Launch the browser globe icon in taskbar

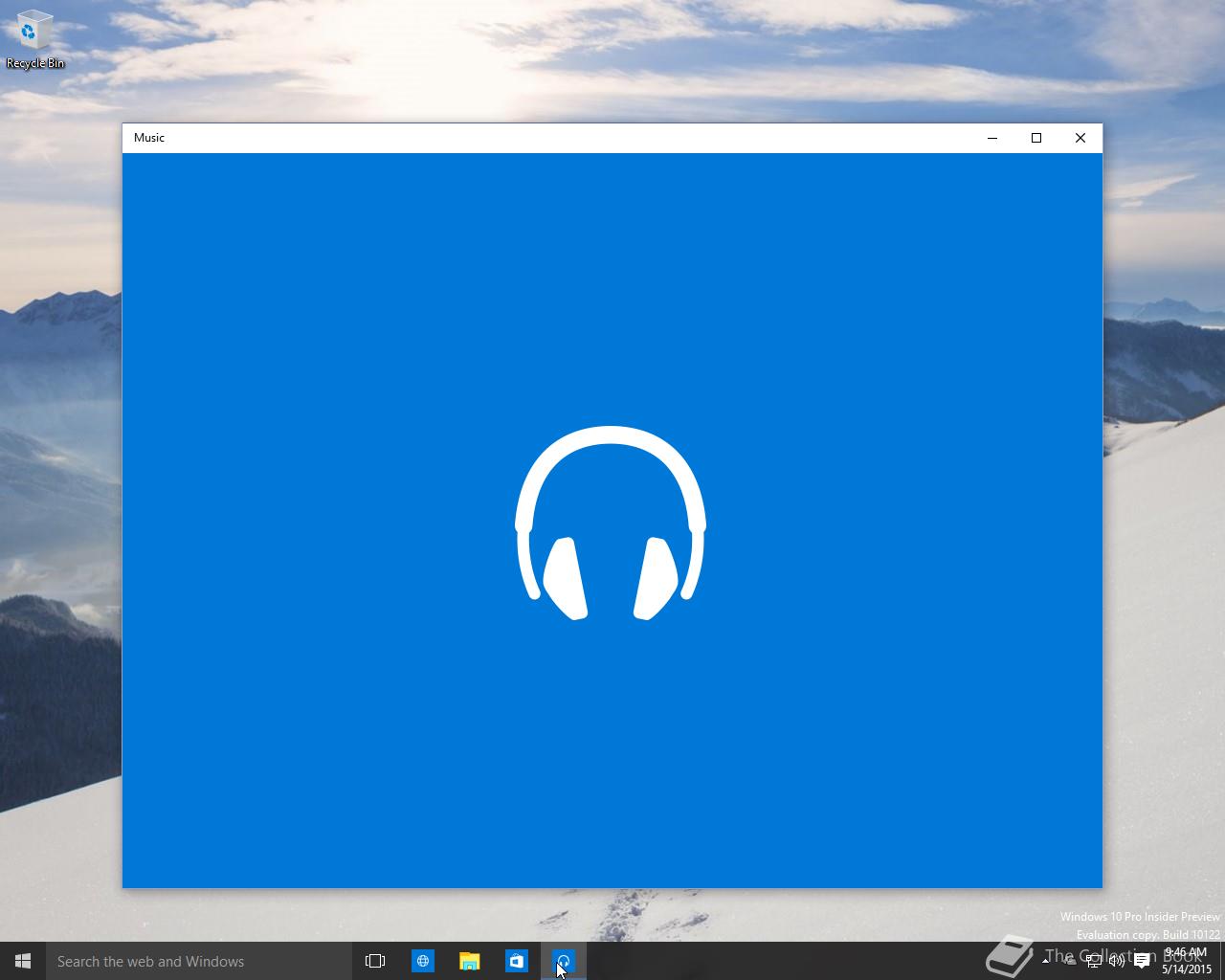(422, 961)
